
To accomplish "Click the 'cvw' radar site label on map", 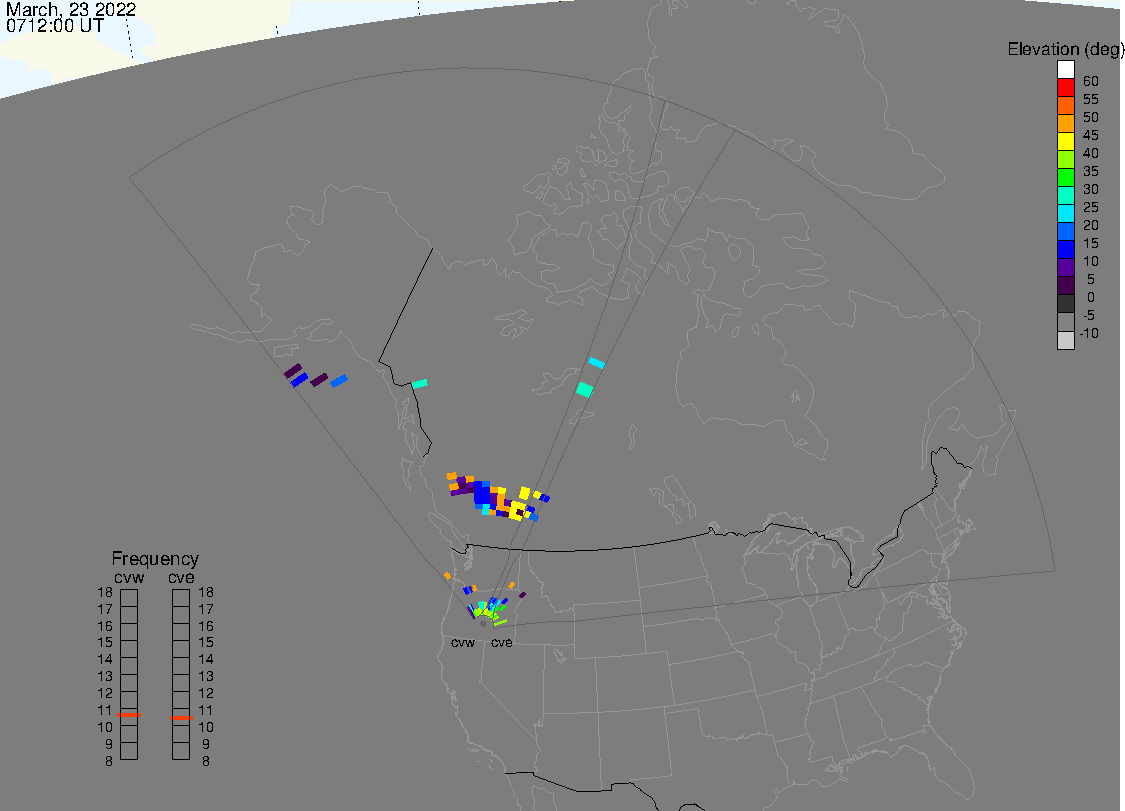I will tap(463, 642).
